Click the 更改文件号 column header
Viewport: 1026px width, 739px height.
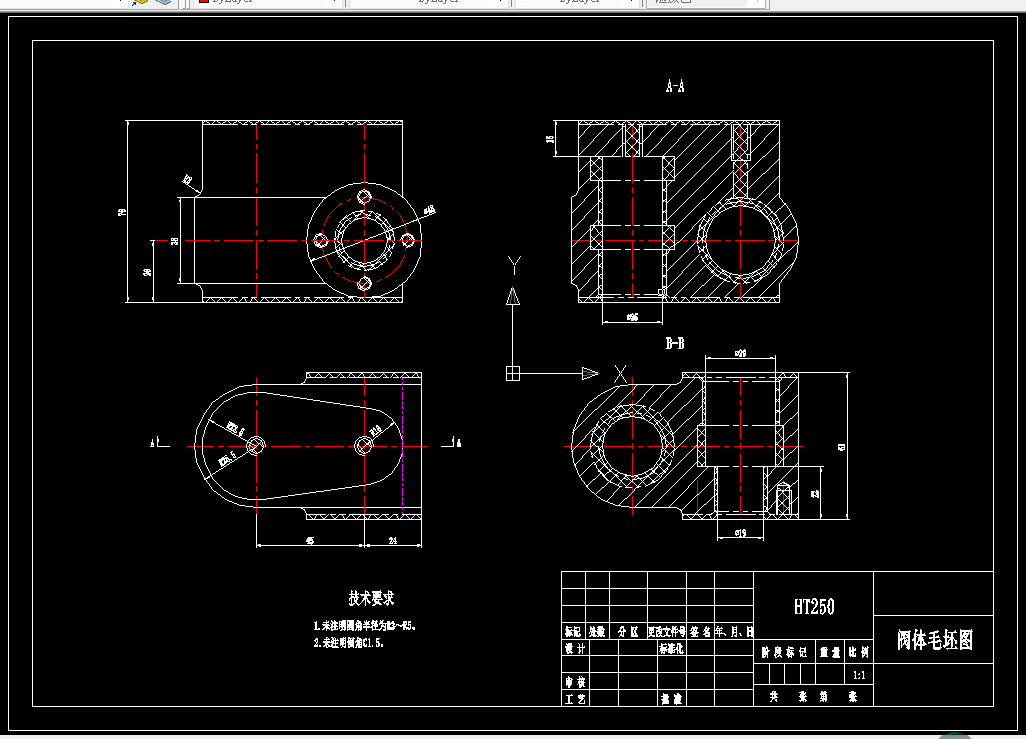click(667, 632)
